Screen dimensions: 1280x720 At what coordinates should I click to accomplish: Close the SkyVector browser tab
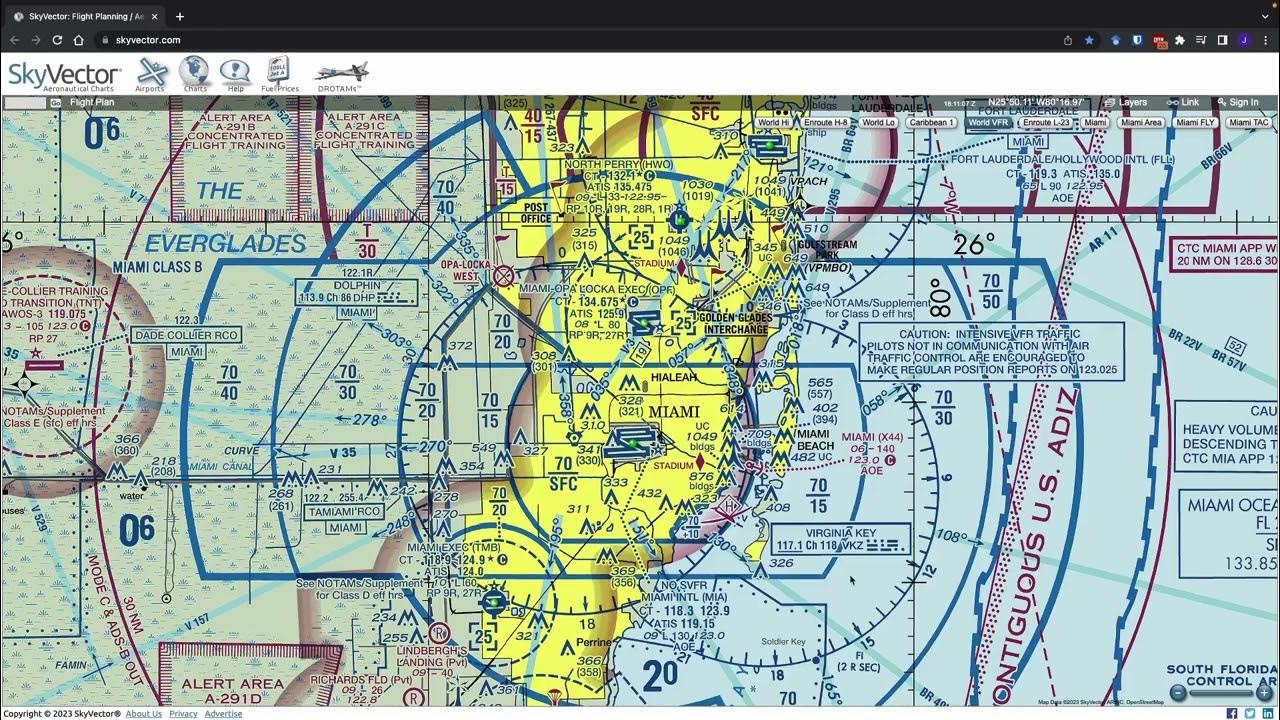(x=154, y=16)
